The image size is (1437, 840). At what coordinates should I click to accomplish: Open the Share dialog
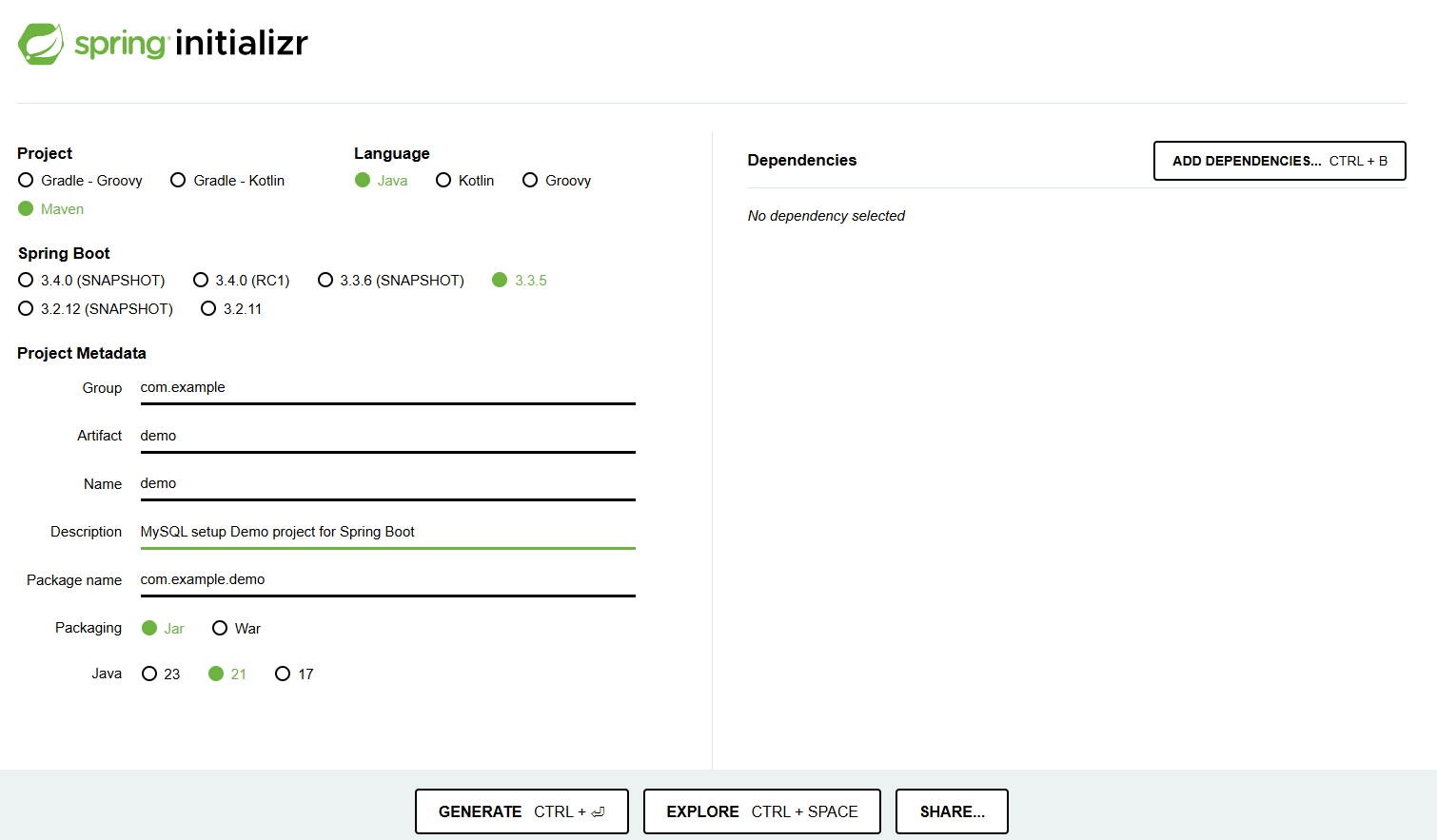[952, 811]
